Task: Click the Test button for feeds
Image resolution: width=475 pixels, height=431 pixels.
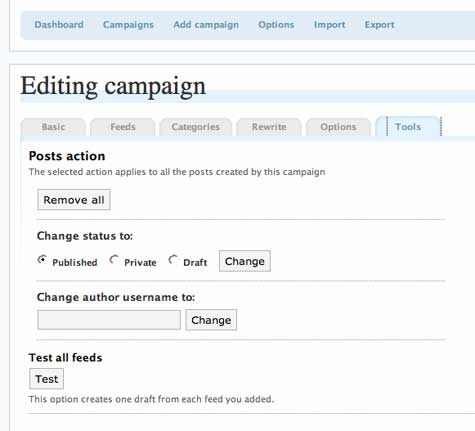Action: click(x=46, y=379)
